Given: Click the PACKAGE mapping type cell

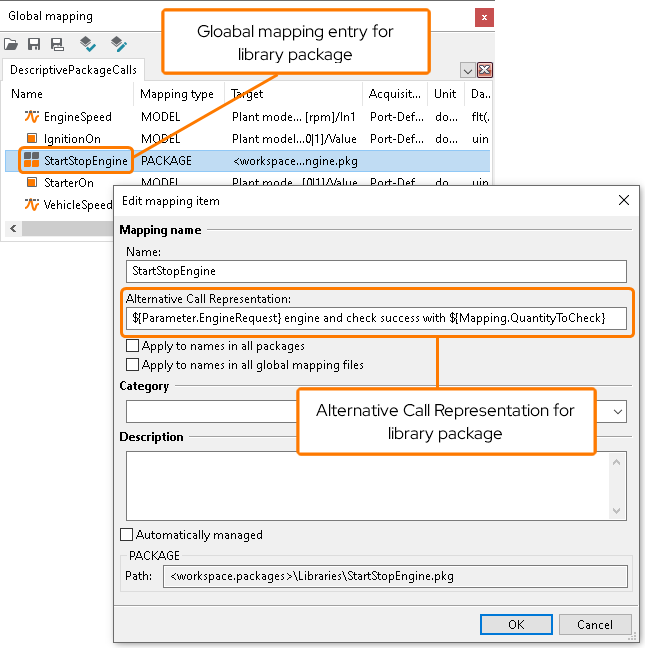Looking at the screenshot, I should (166, 161).
